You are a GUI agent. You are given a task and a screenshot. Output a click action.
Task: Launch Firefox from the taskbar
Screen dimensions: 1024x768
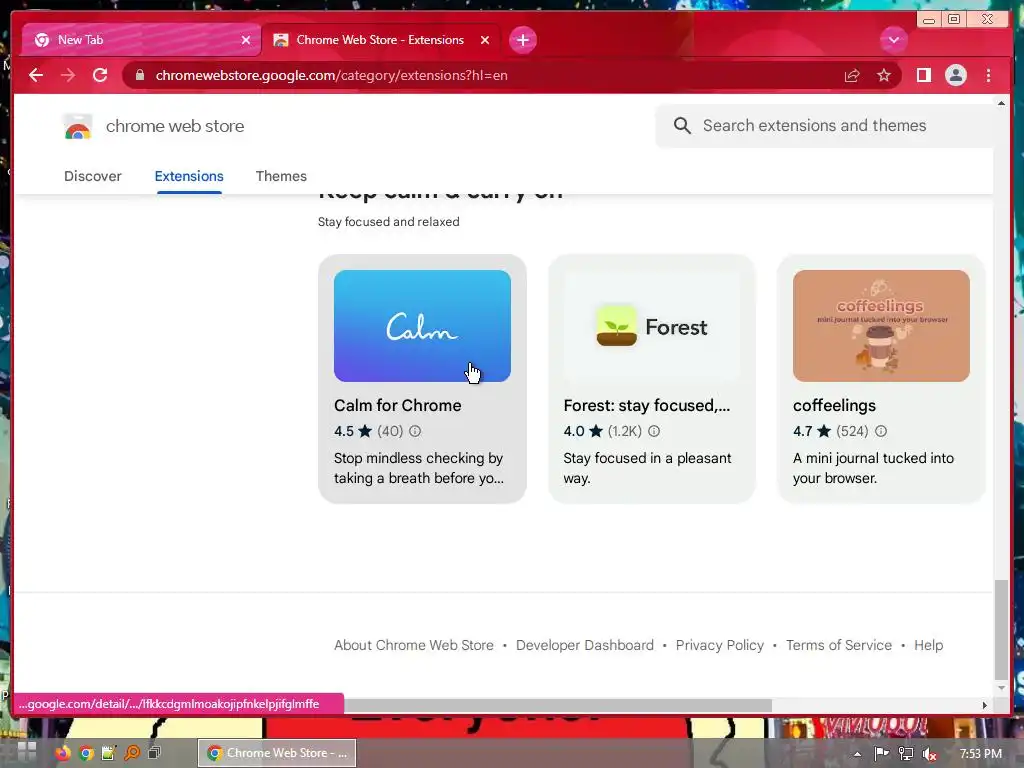click(63, 753)
